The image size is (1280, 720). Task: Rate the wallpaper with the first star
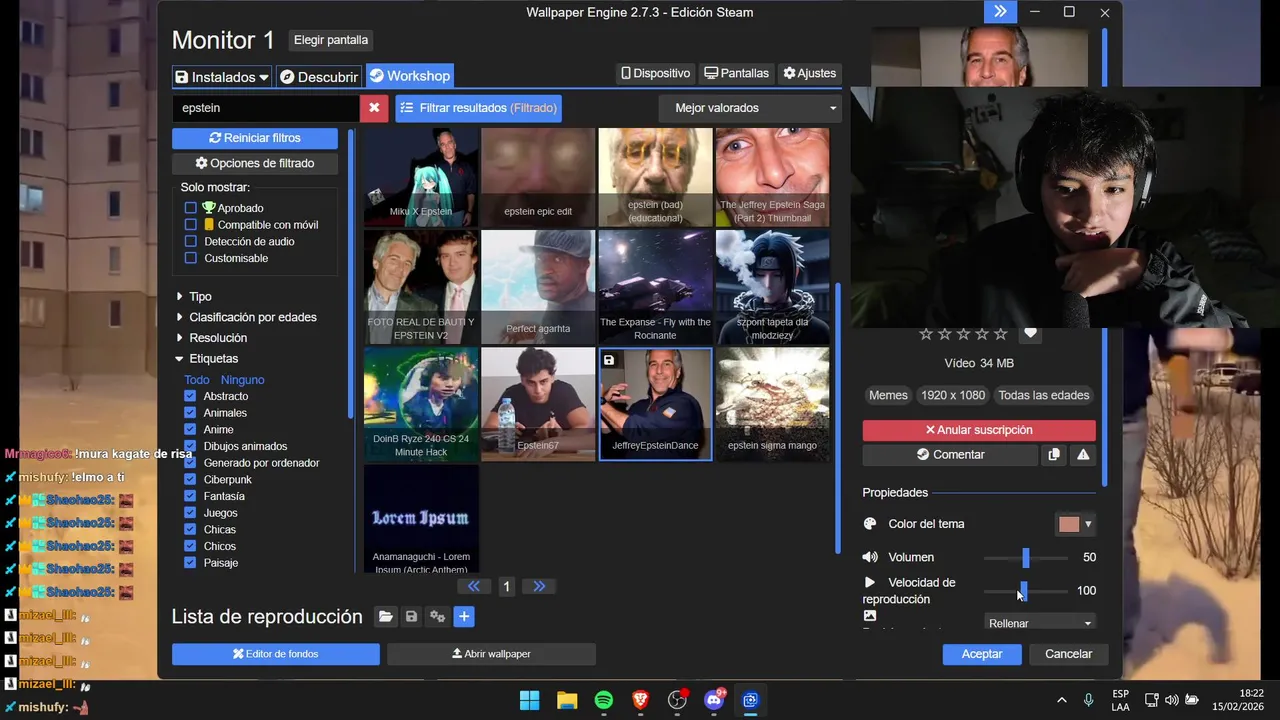926,334
